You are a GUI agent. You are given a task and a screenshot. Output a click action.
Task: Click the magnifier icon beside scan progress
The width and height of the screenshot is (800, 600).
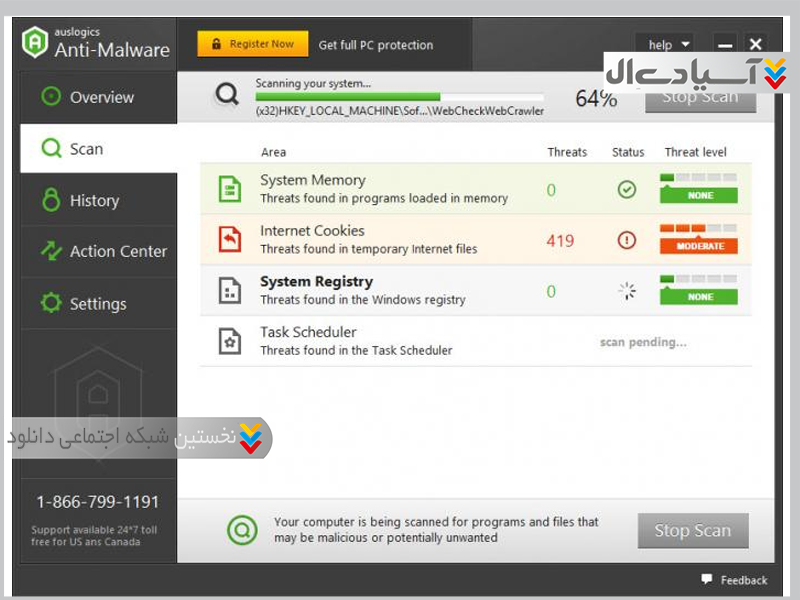pos(228,95)
